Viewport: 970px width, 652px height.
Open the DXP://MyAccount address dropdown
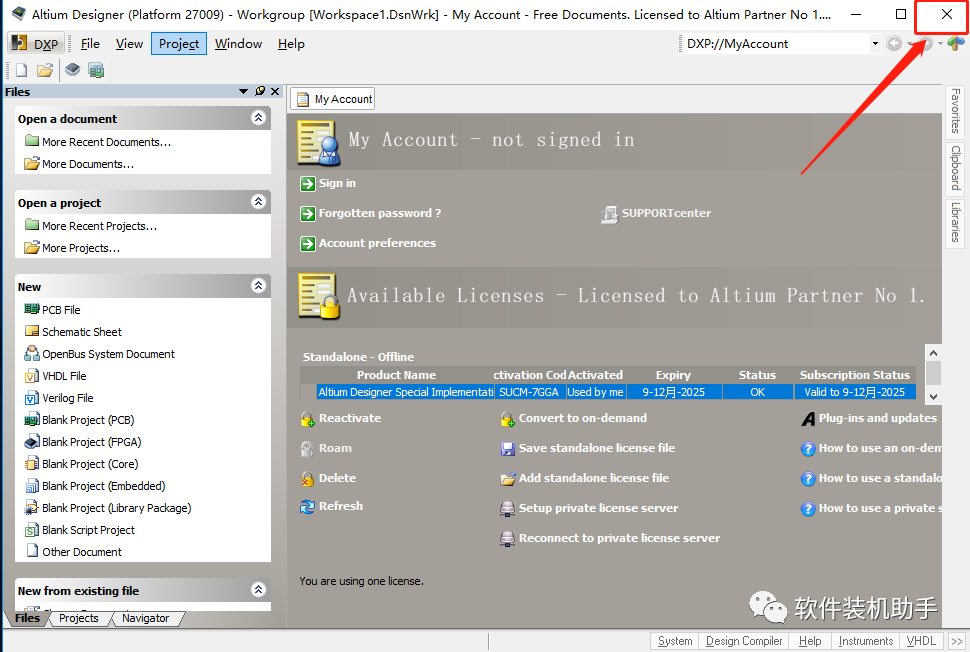click(875, 43)
